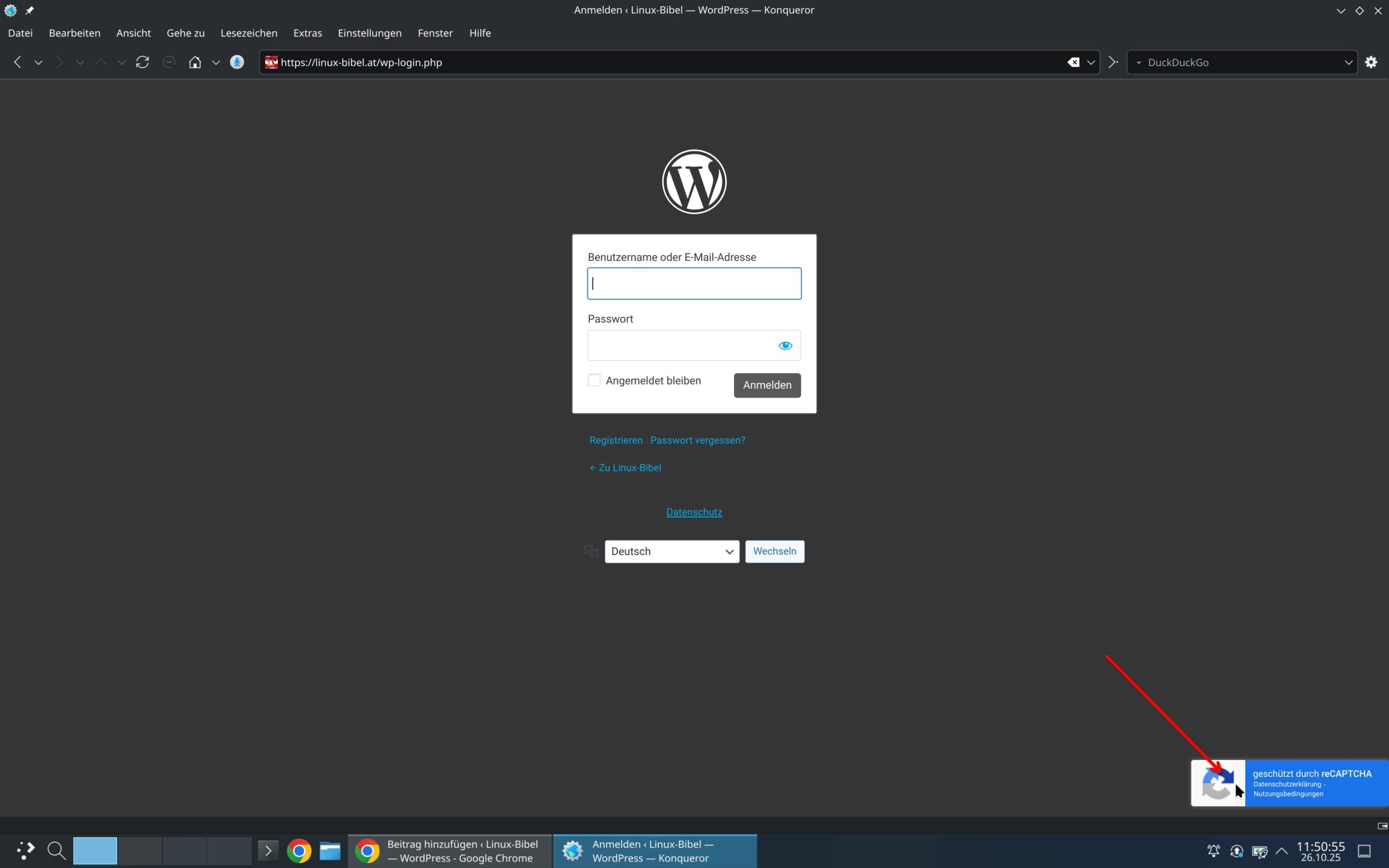Image resolution: width=1389 pixels, height=868 pixels.
Task: Follow the Passwort vergessen? link
Action: 697,441
